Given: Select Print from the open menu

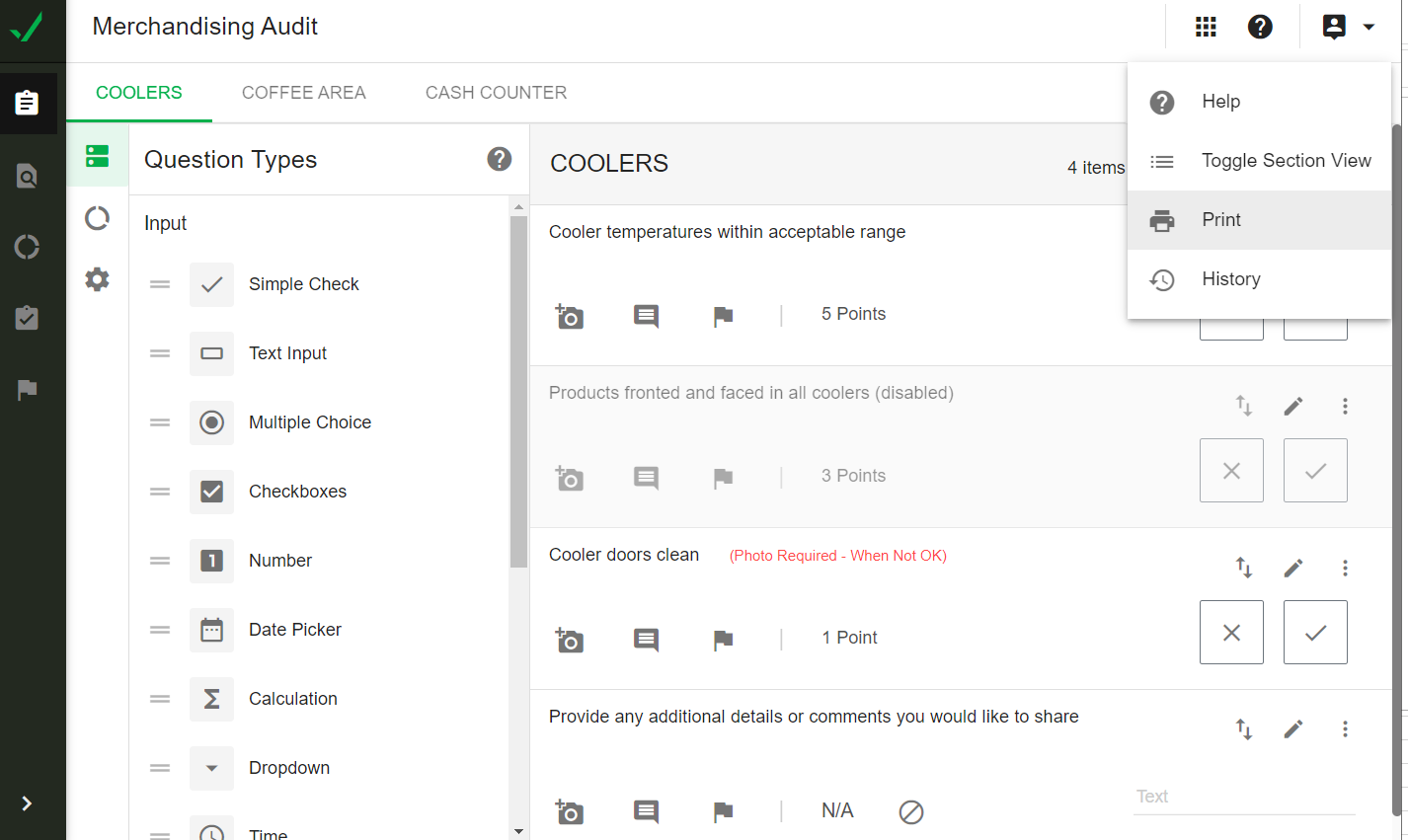Looking at the screenshot, I should 1221,219.
